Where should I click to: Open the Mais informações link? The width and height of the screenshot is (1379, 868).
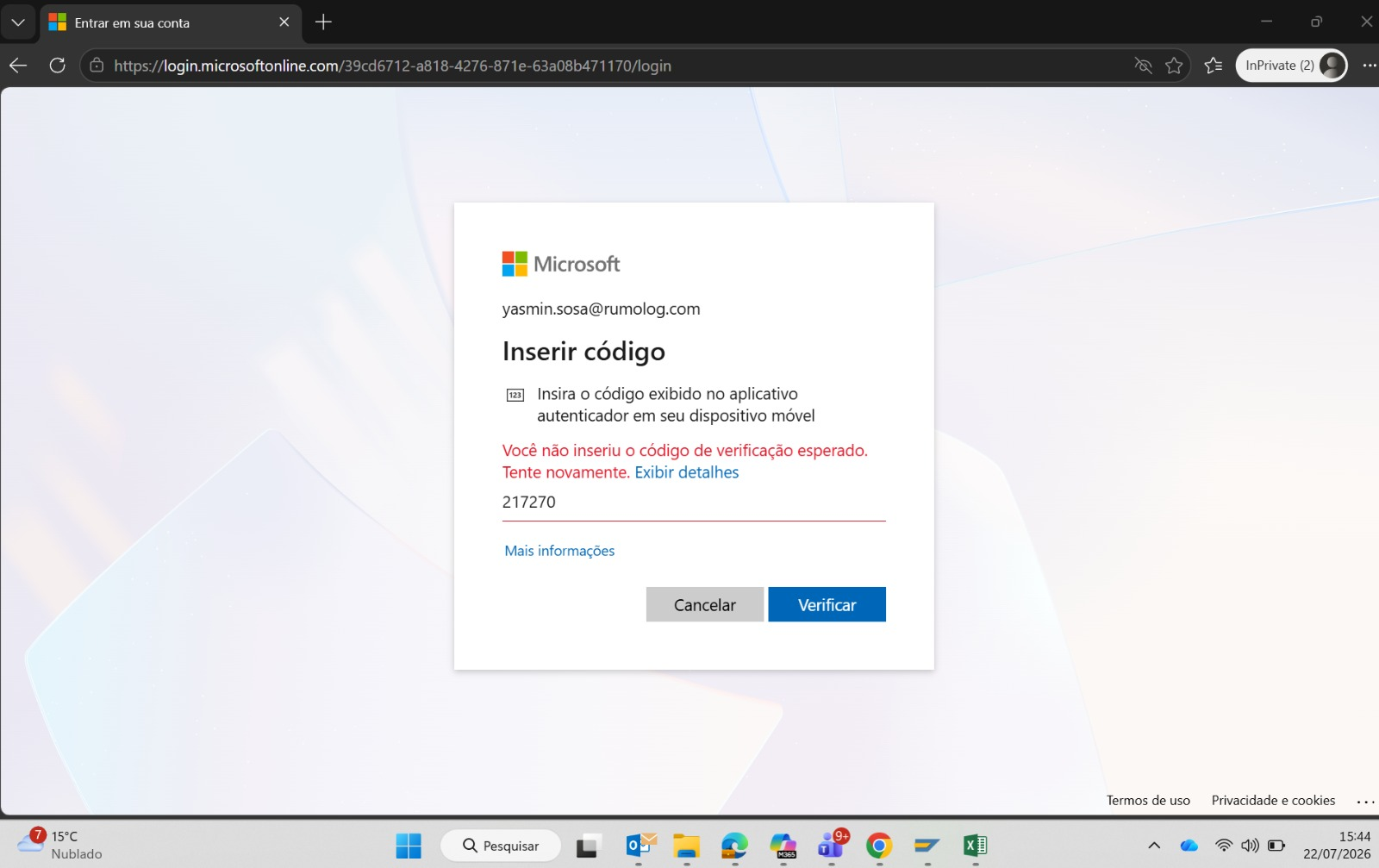click(x=559, y=551)
